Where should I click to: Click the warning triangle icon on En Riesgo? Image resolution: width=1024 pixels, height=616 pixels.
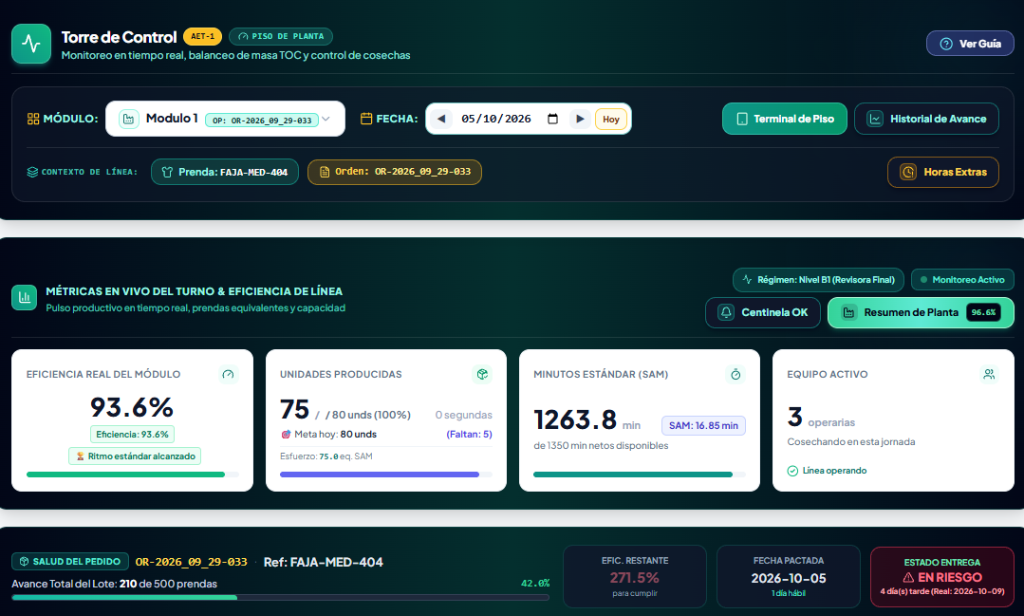[x=908, y=577]
